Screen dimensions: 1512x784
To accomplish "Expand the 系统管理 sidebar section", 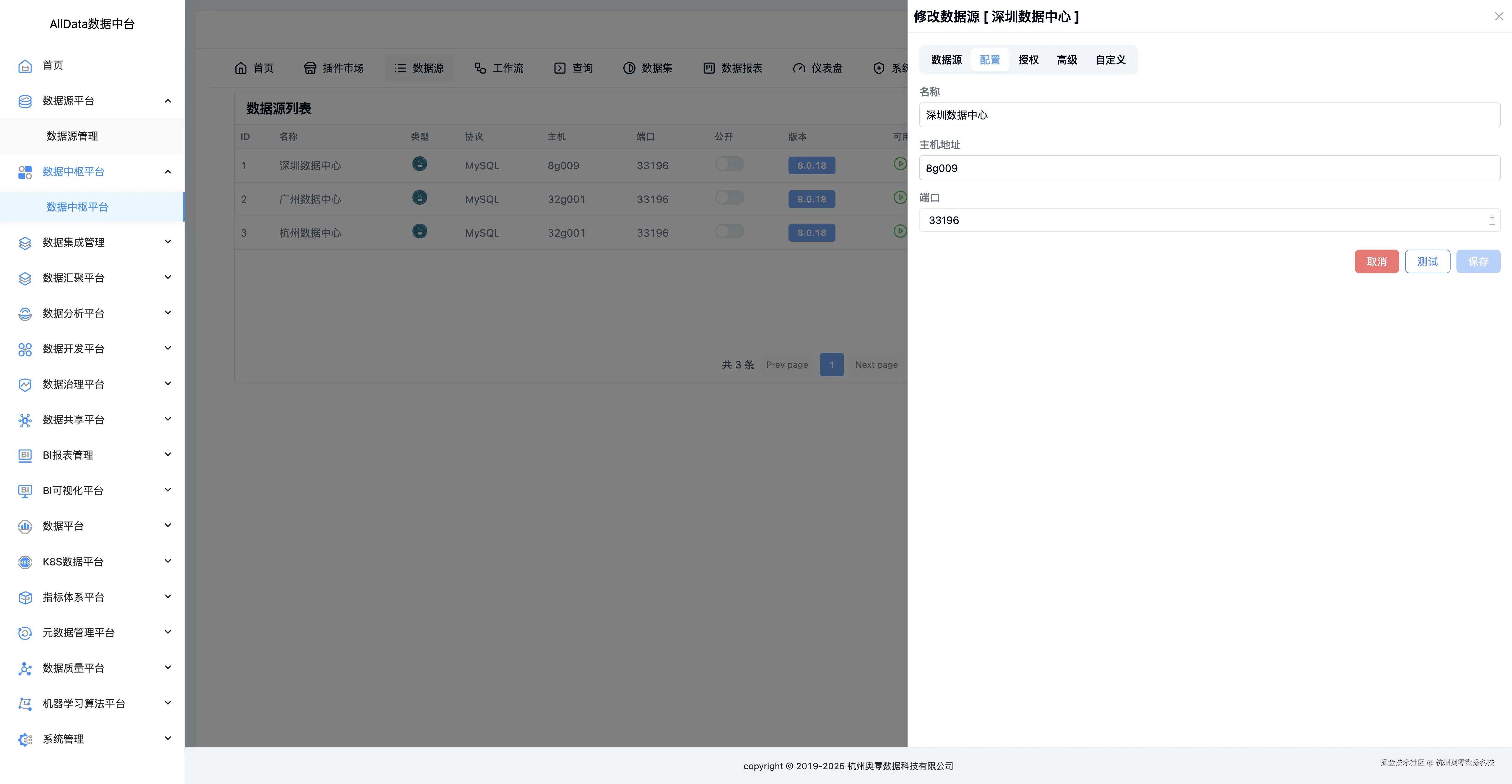I will pos(167,739).
